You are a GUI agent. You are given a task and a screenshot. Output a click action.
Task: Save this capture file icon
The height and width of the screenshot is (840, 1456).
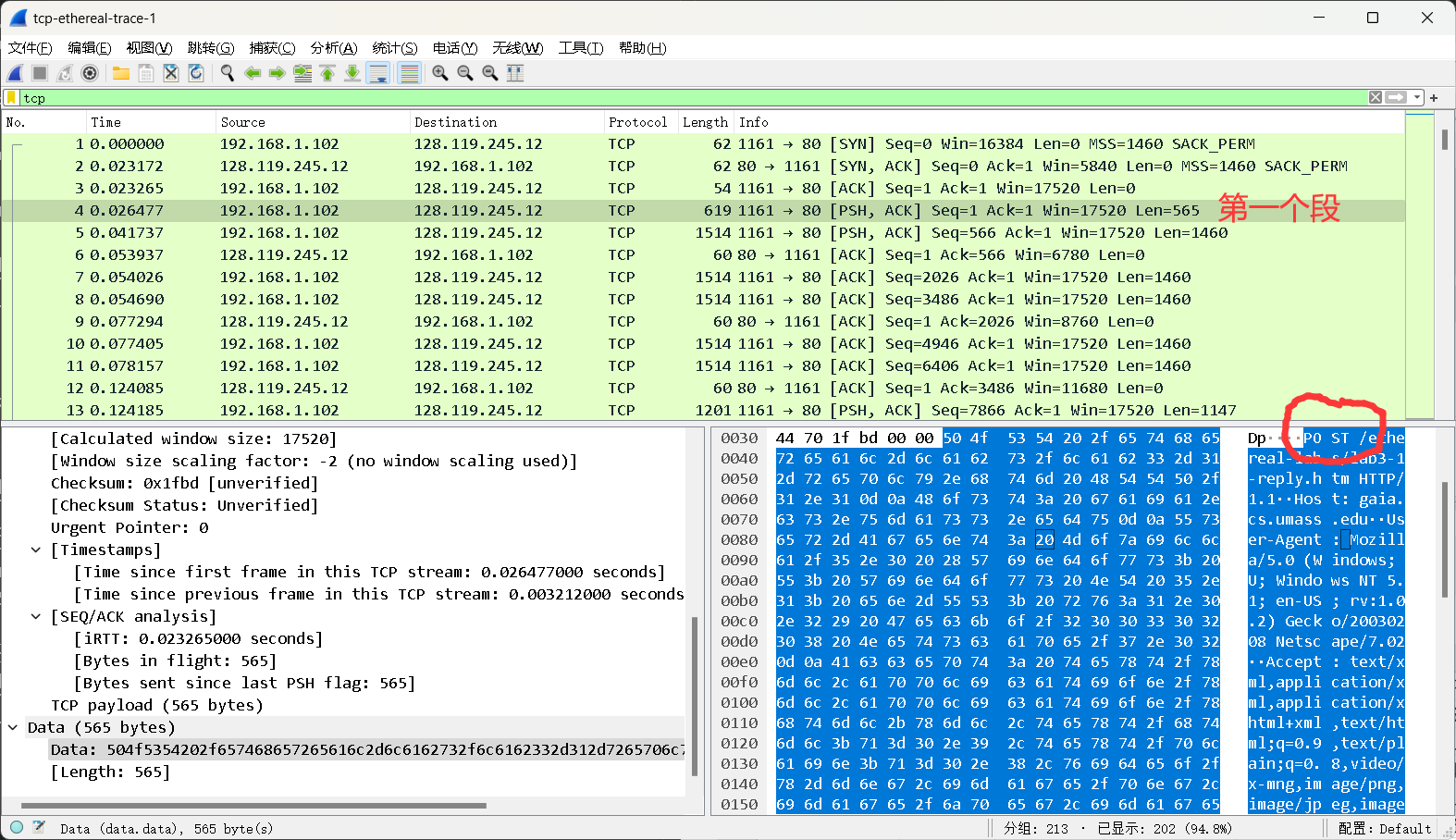146,73
